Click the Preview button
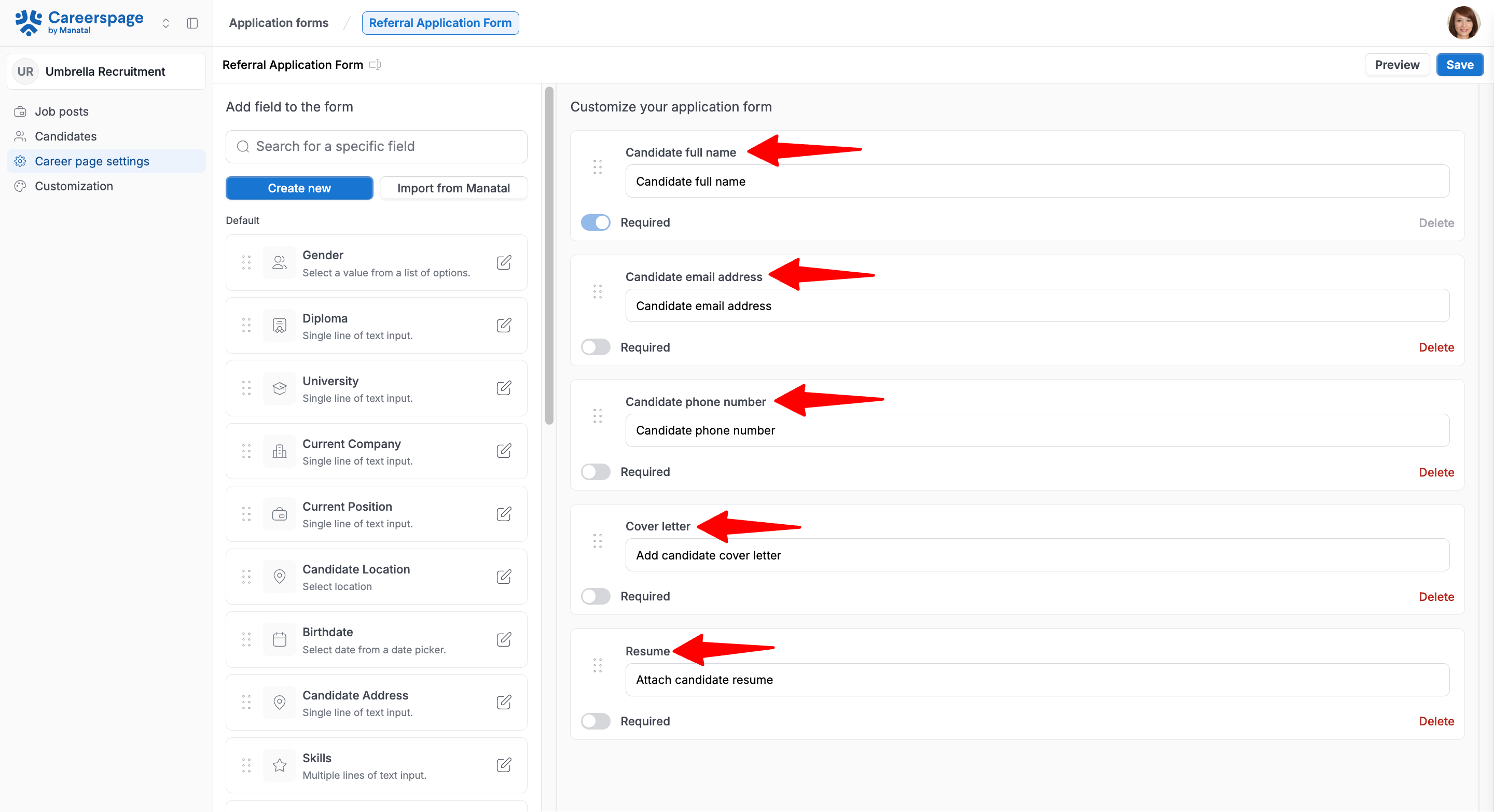This screenshot has width=1494, height=812. coord(1396,65)
